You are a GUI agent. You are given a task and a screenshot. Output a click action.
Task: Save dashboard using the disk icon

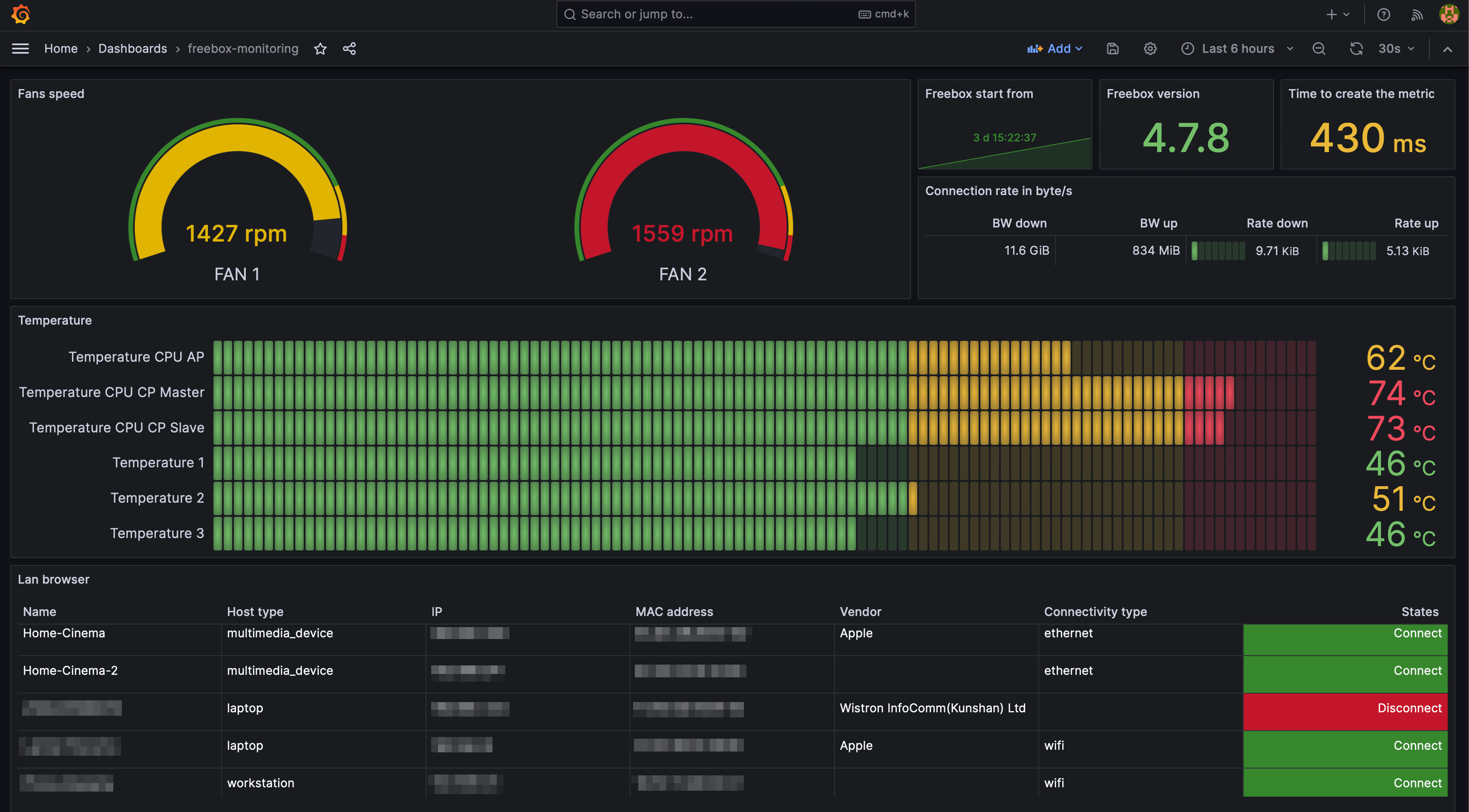tap(1112, 49)
